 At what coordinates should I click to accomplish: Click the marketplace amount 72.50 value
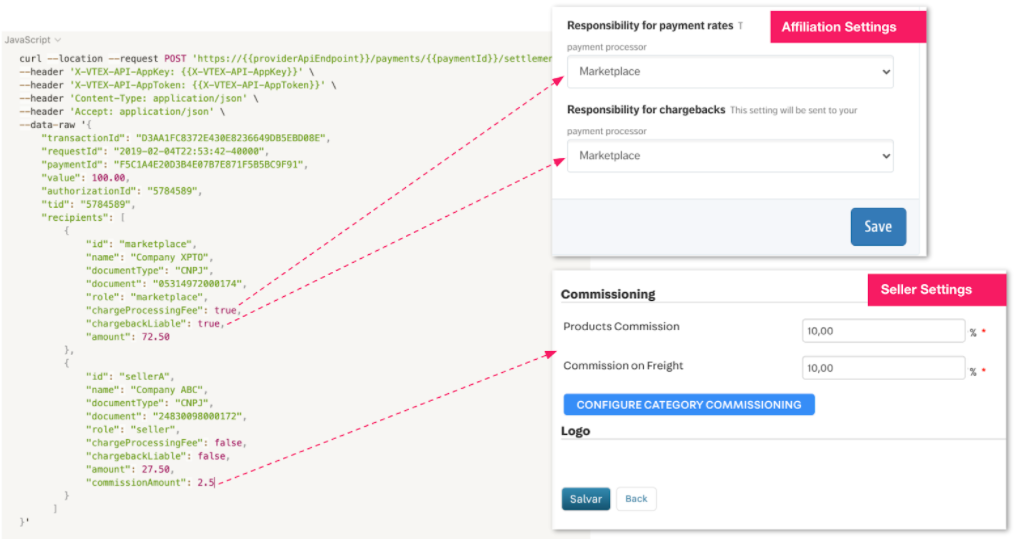156,337
